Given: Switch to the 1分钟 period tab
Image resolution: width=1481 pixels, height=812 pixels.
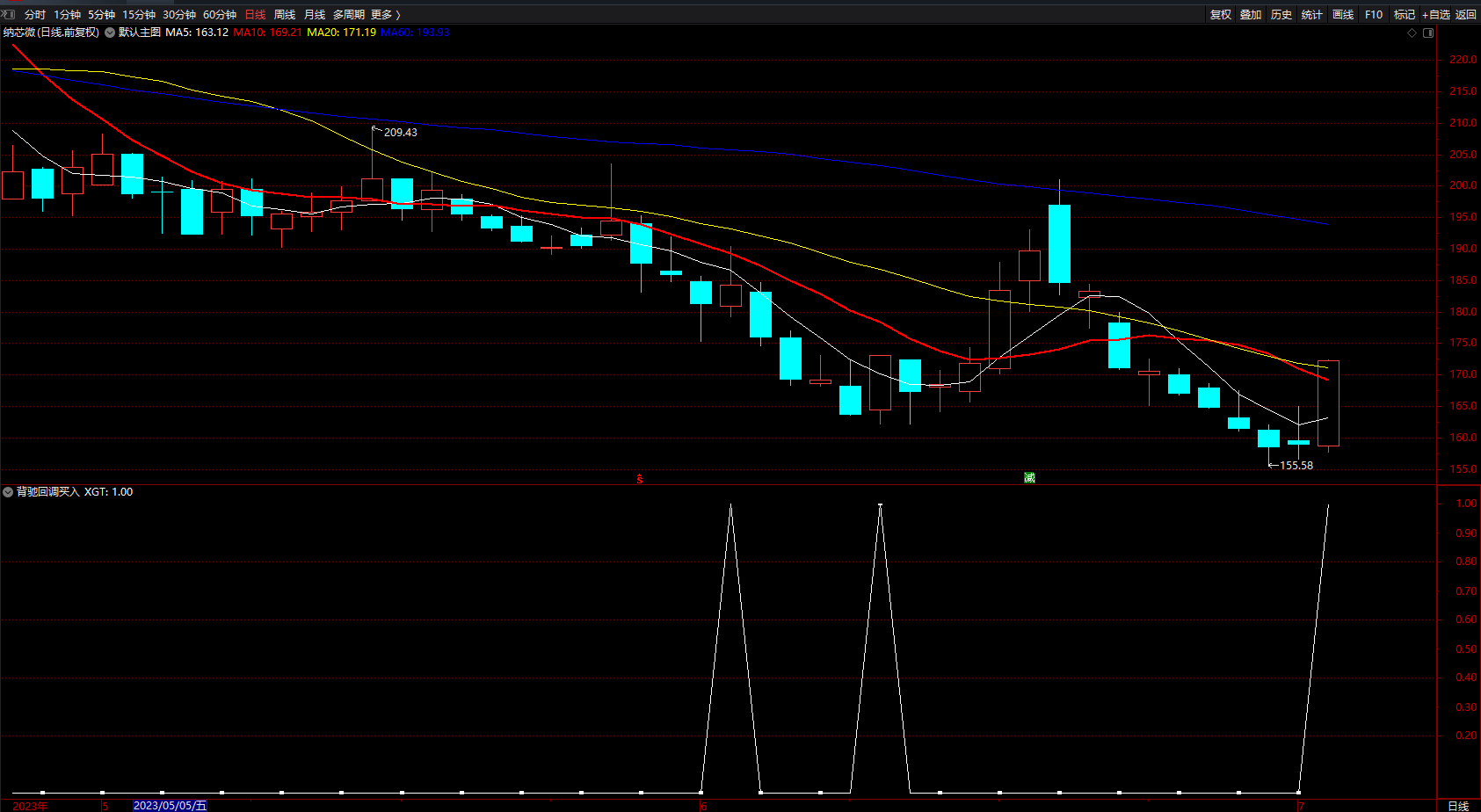Looking at the screenshot, I should [67, 15].
